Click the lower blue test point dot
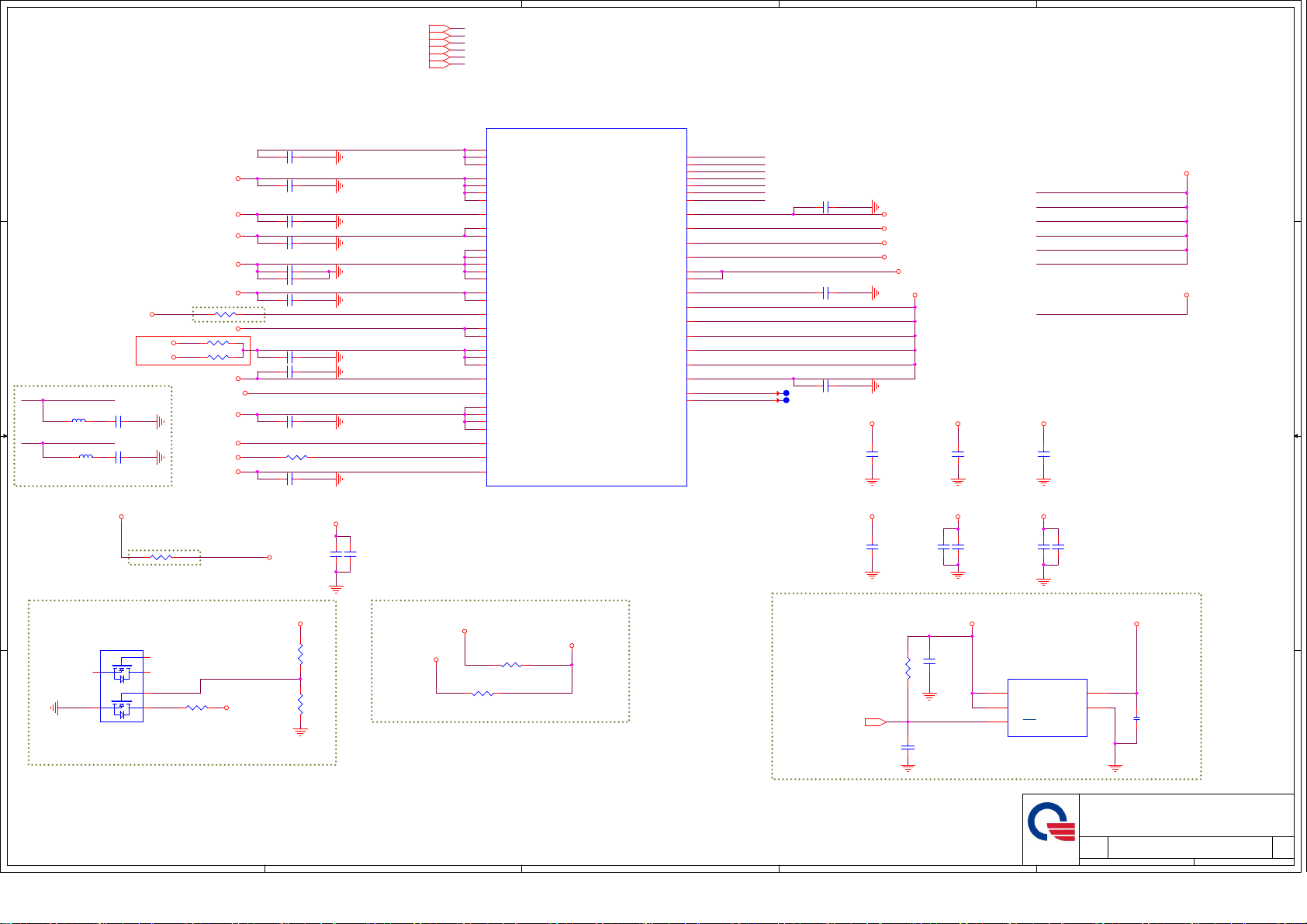The image size is (1307, 924). pos(786,400)
